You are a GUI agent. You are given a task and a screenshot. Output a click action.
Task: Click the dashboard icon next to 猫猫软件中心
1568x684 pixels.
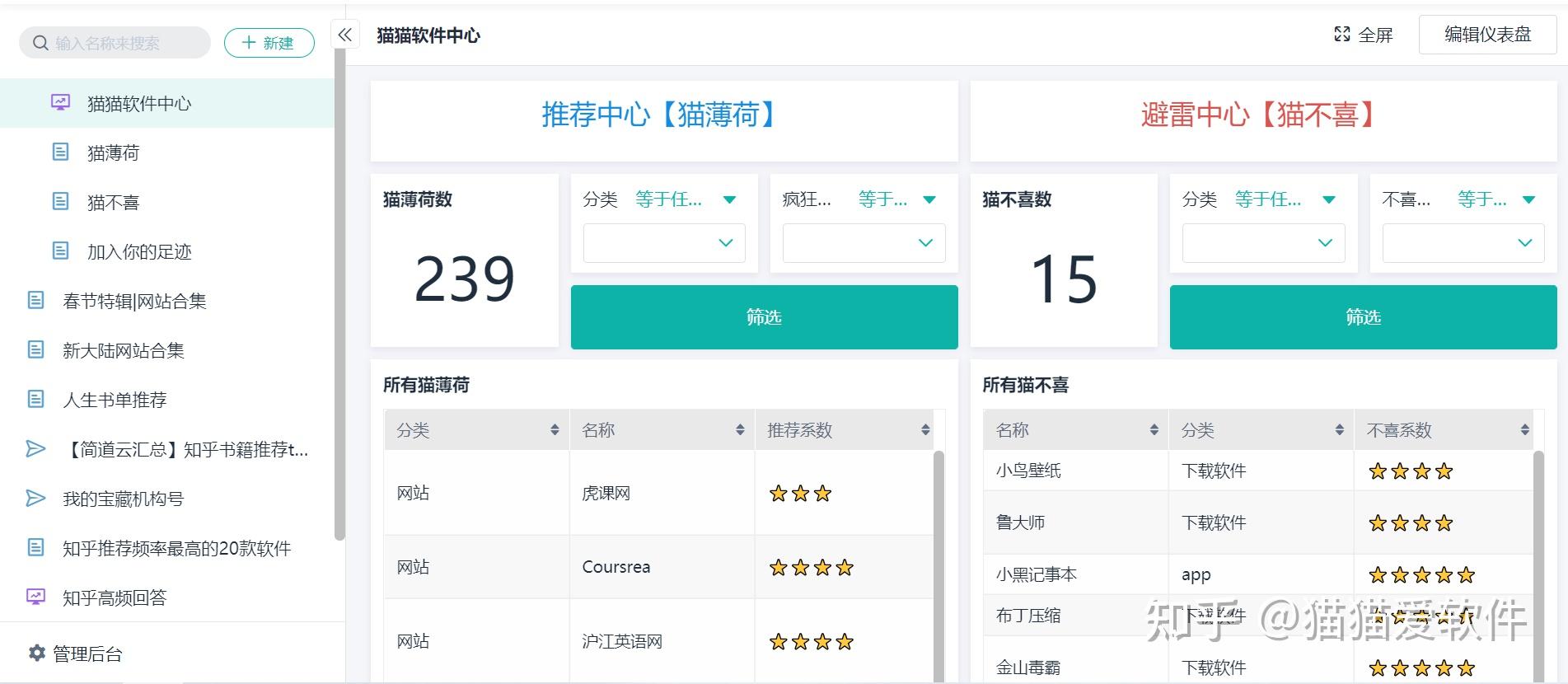pyautogui.click(x=60, y=103)
